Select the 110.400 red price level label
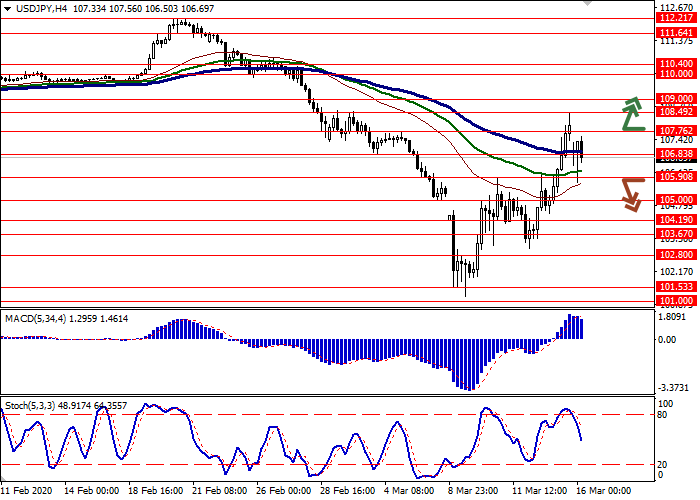 click(676, 63)
